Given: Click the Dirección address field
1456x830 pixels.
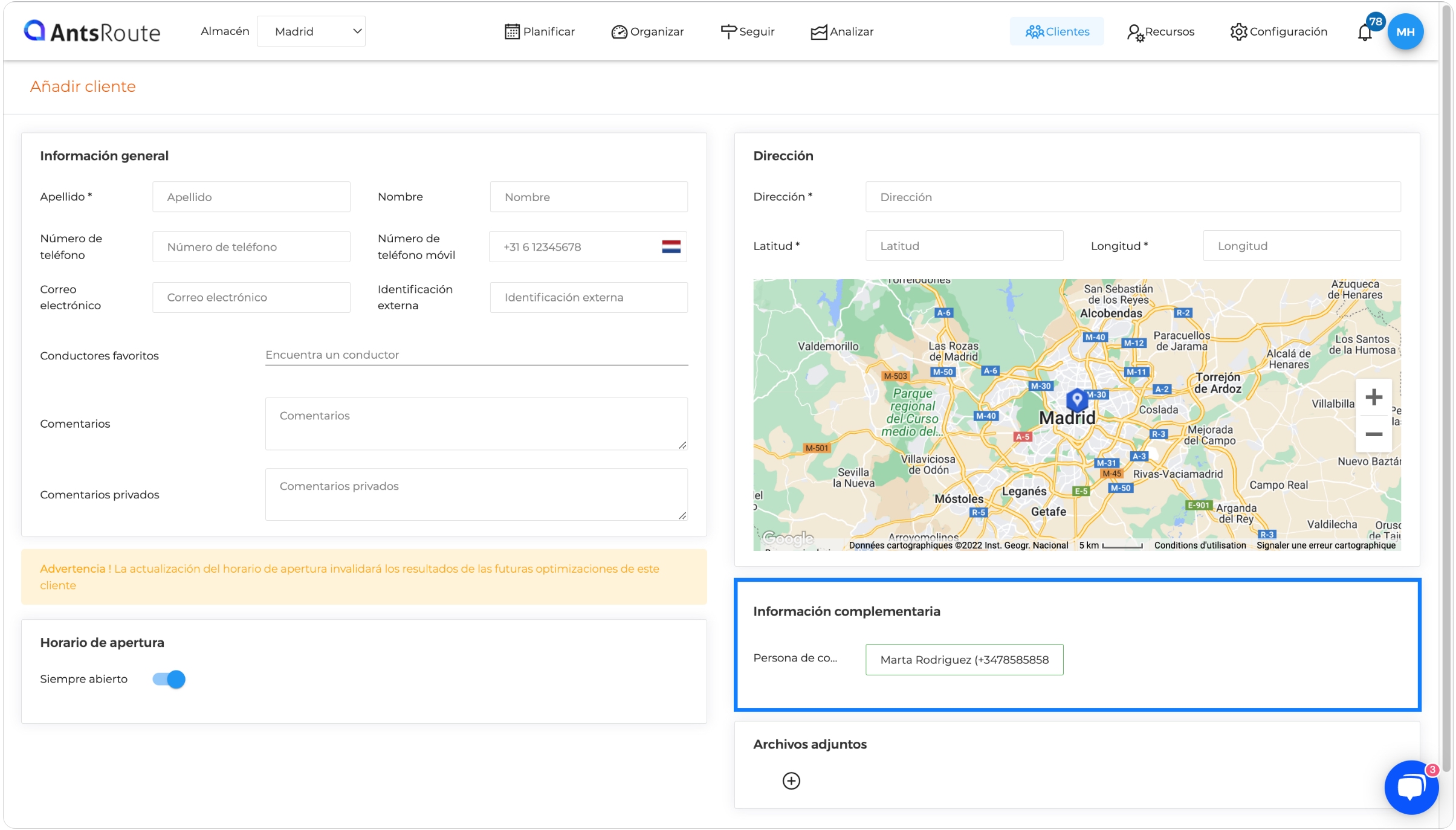Looking at the screenshot, I should coord(1133,197).
